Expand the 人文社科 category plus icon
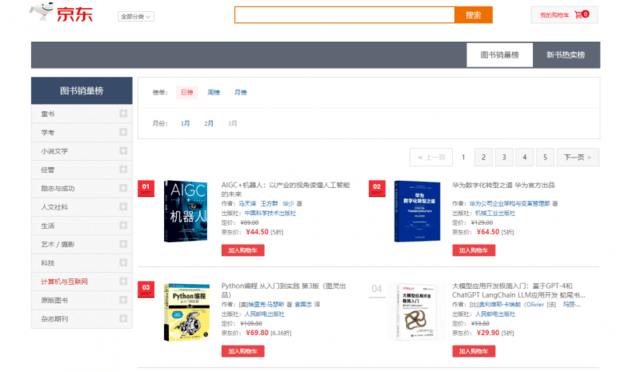This screenshot has width=640, height=372. coord(123,207)
